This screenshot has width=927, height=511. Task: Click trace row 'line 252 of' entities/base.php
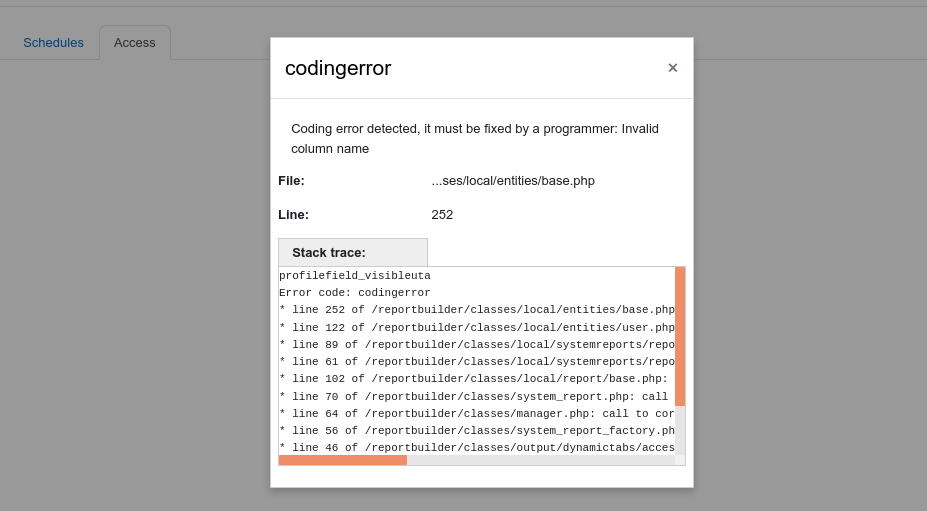(x=477, y=310)
